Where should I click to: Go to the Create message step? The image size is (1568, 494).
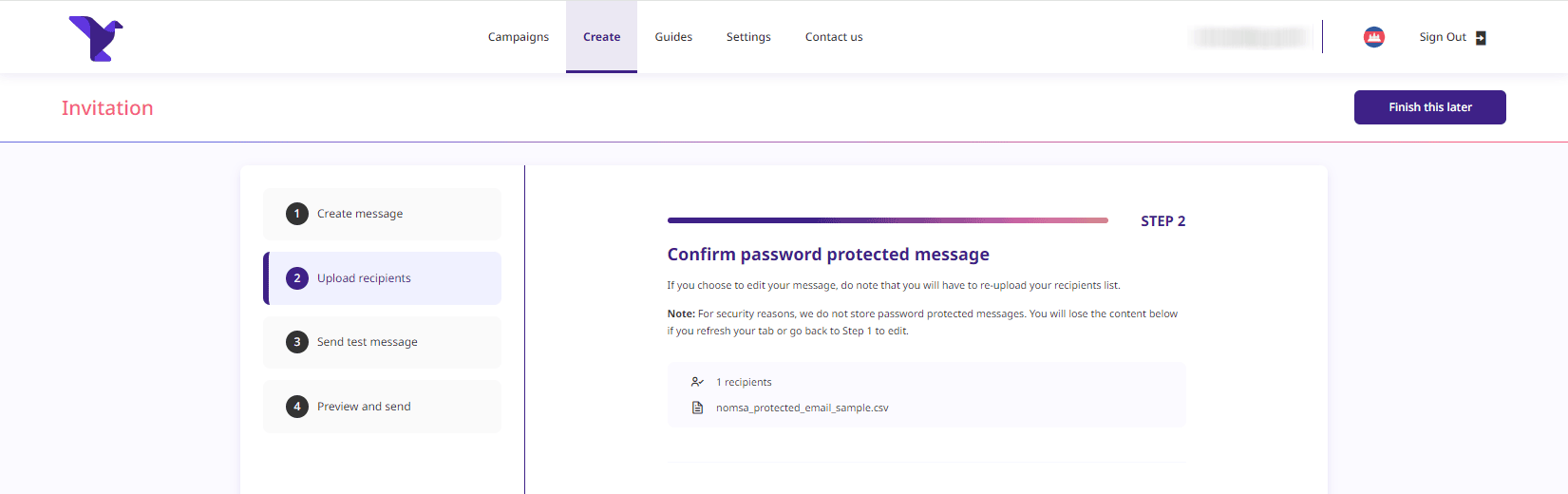[x=360, y=214]
